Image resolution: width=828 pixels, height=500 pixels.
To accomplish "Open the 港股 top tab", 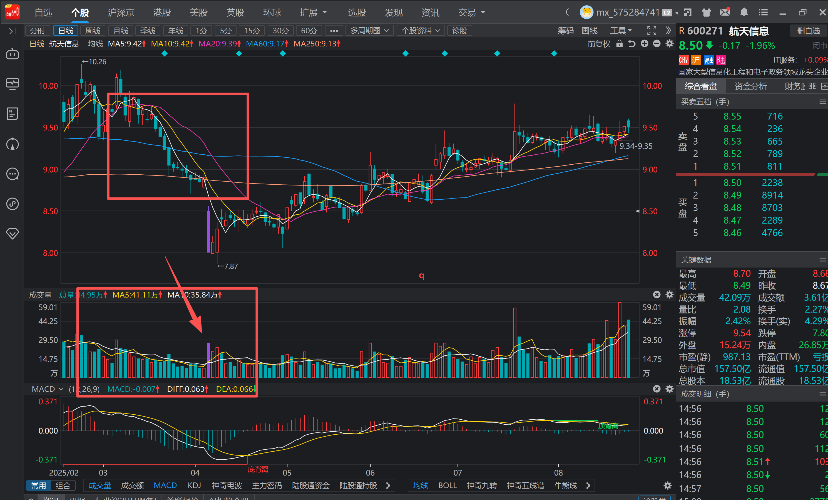I will (x=162, y=12).
